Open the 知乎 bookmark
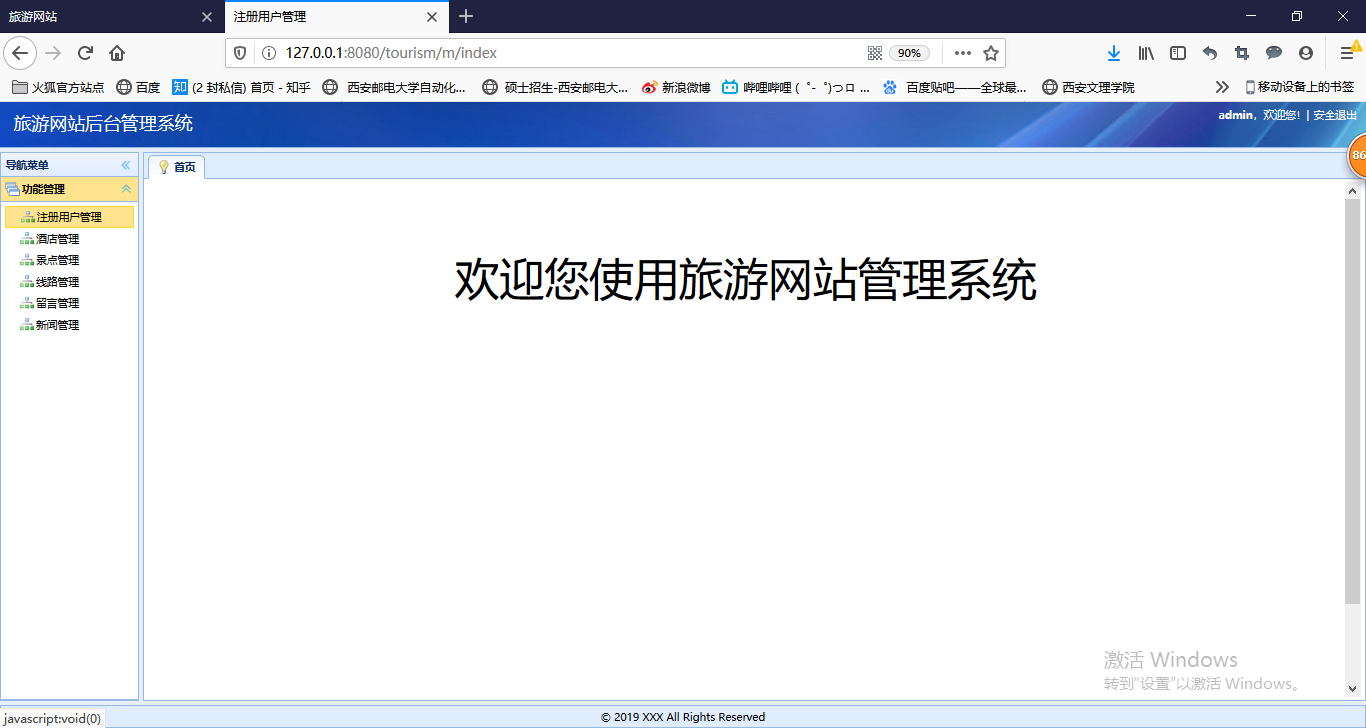Screen dimensions: 1366x728 (241, 87)
